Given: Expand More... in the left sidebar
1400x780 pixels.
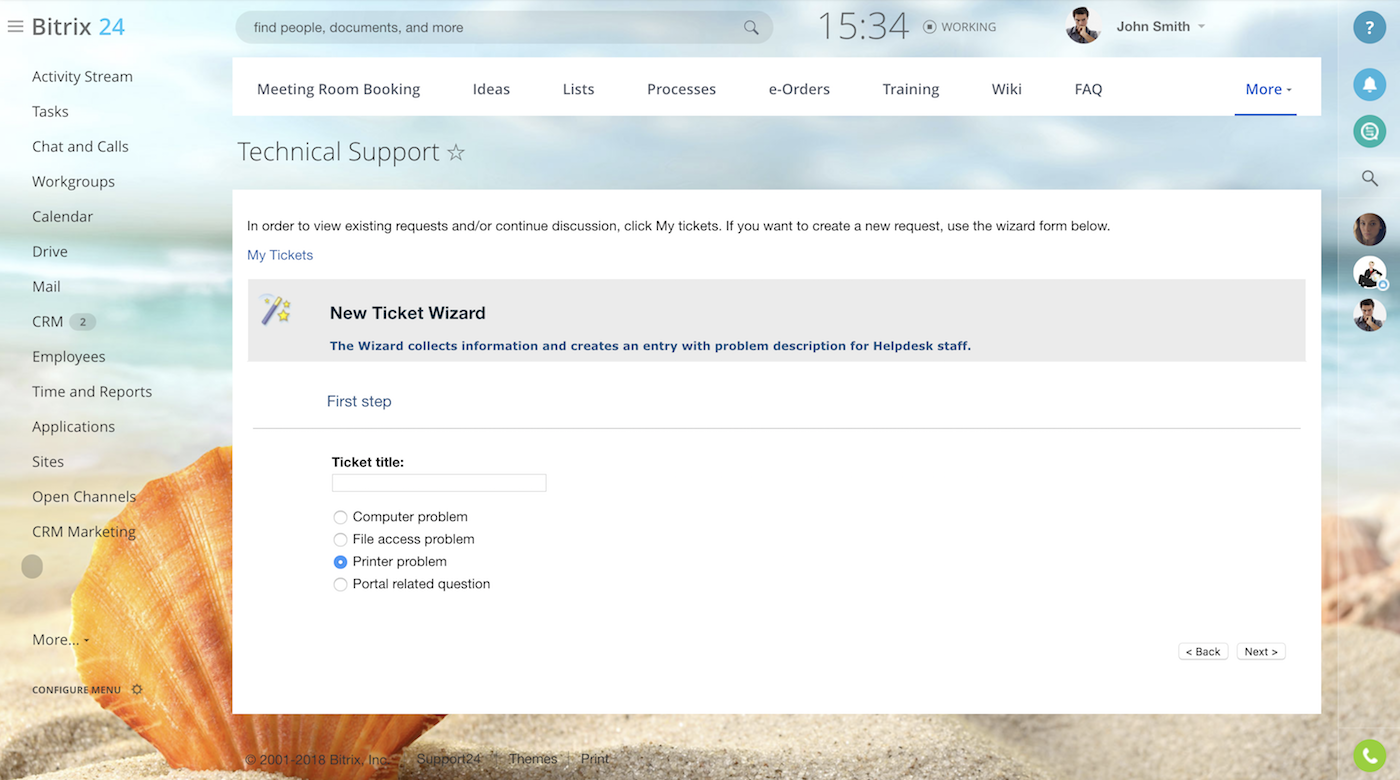Looking at the screenshot, I should click(x=60, y=640).
